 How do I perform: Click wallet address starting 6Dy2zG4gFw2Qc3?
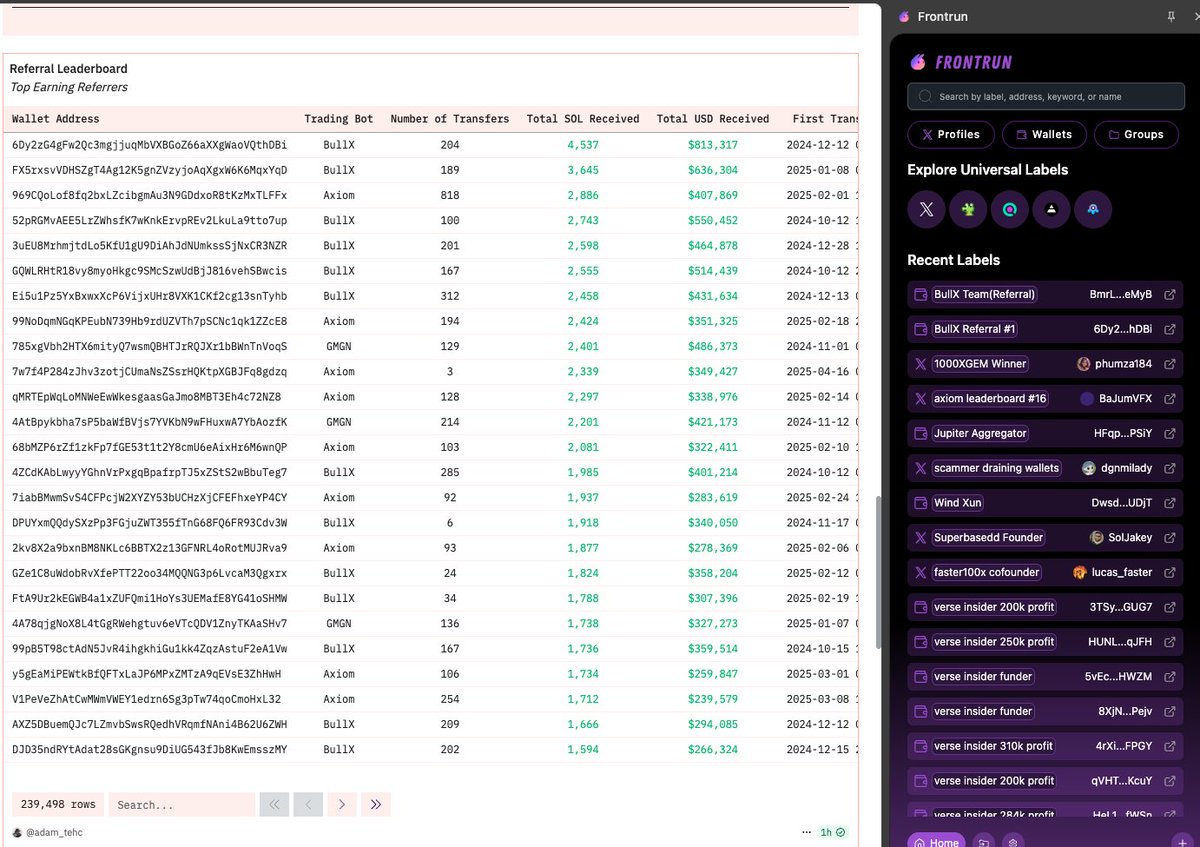tap(149, 145)
